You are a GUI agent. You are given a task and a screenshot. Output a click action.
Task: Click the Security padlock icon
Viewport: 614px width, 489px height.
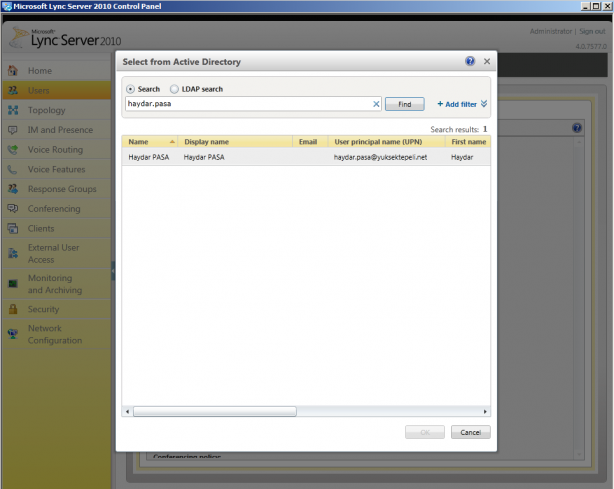click(x=13, y=309)
